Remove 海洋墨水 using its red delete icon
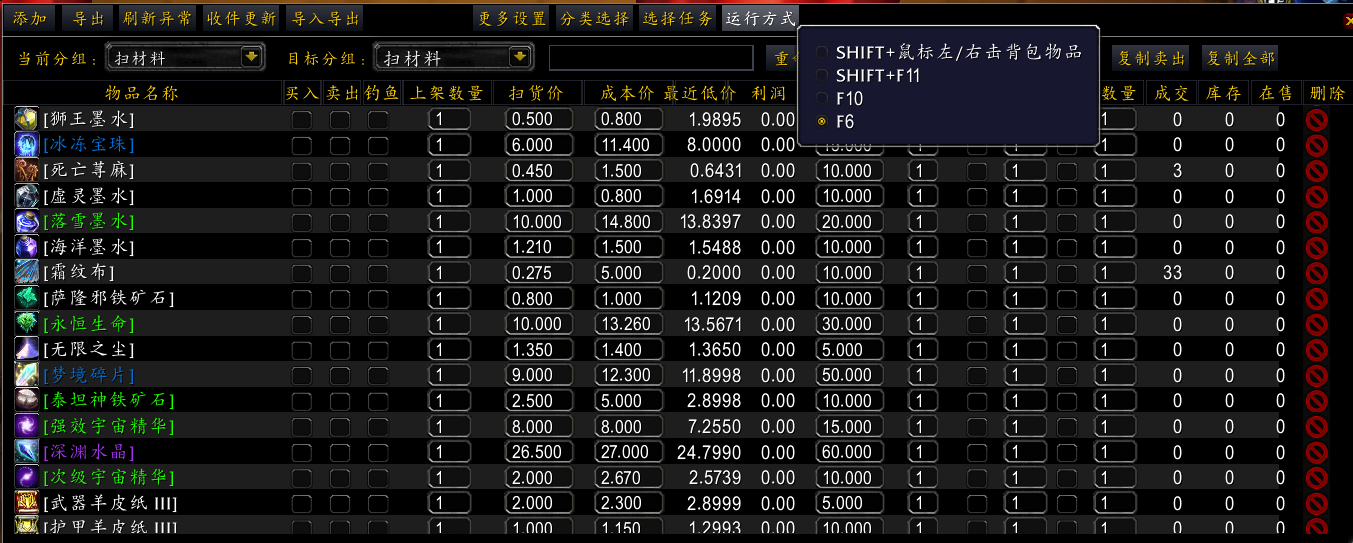Viewport: 1353px width, 543px height. pos(1316,247)
